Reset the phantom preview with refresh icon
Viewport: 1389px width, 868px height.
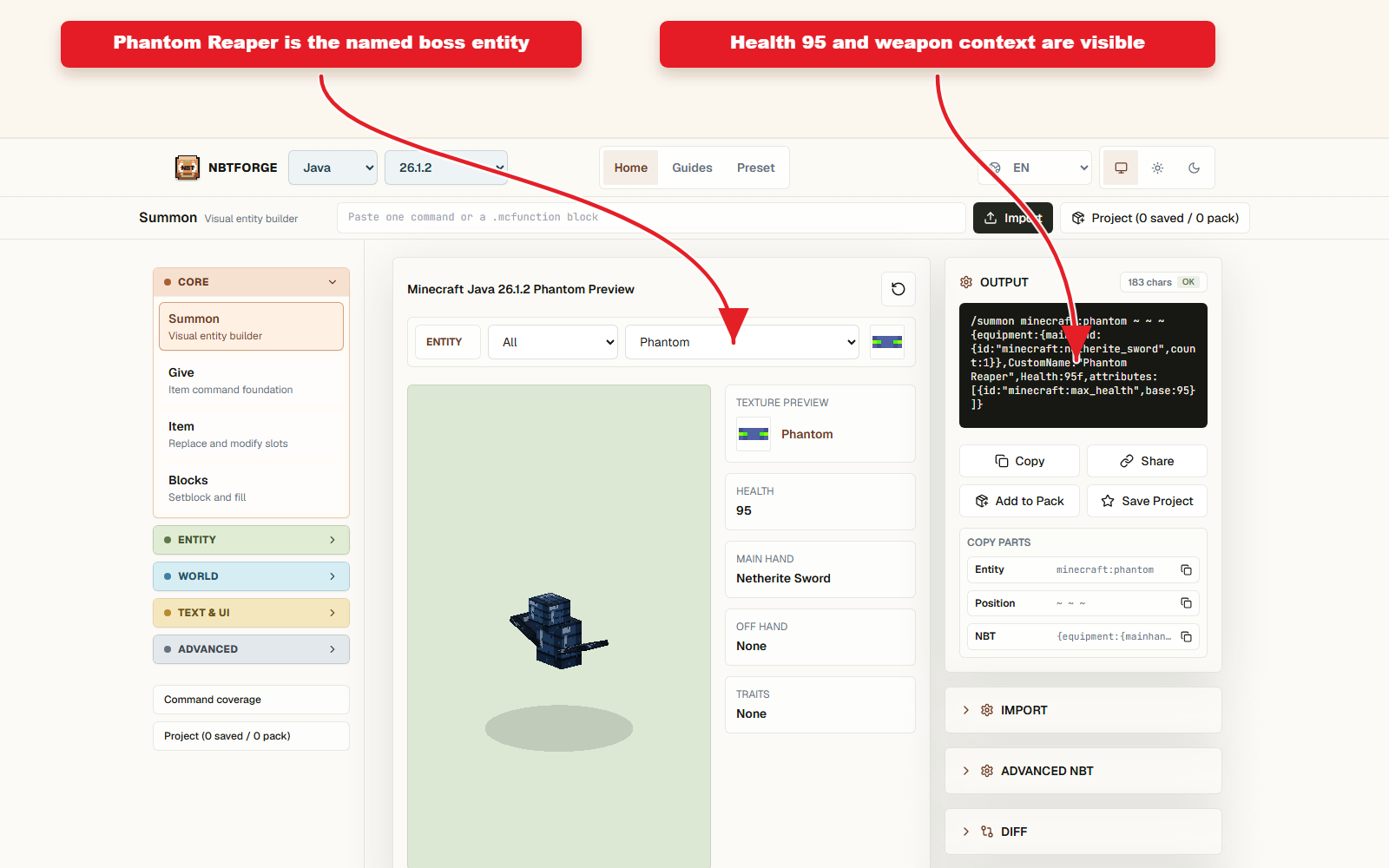[899, 289]
